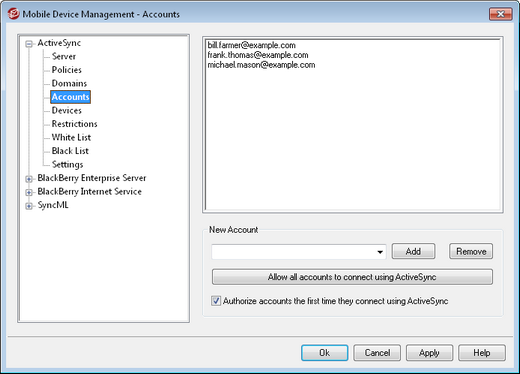This screenshot has height=374, width=520.
Task: Select bill.farmer@example.com in account list
Action: pos(252,45)
